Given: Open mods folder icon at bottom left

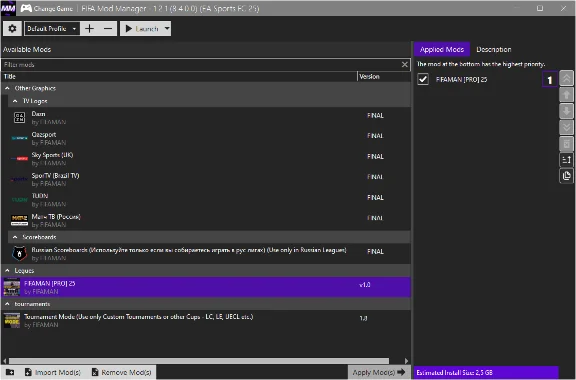Looking at the screenshot, I should 10,372.
